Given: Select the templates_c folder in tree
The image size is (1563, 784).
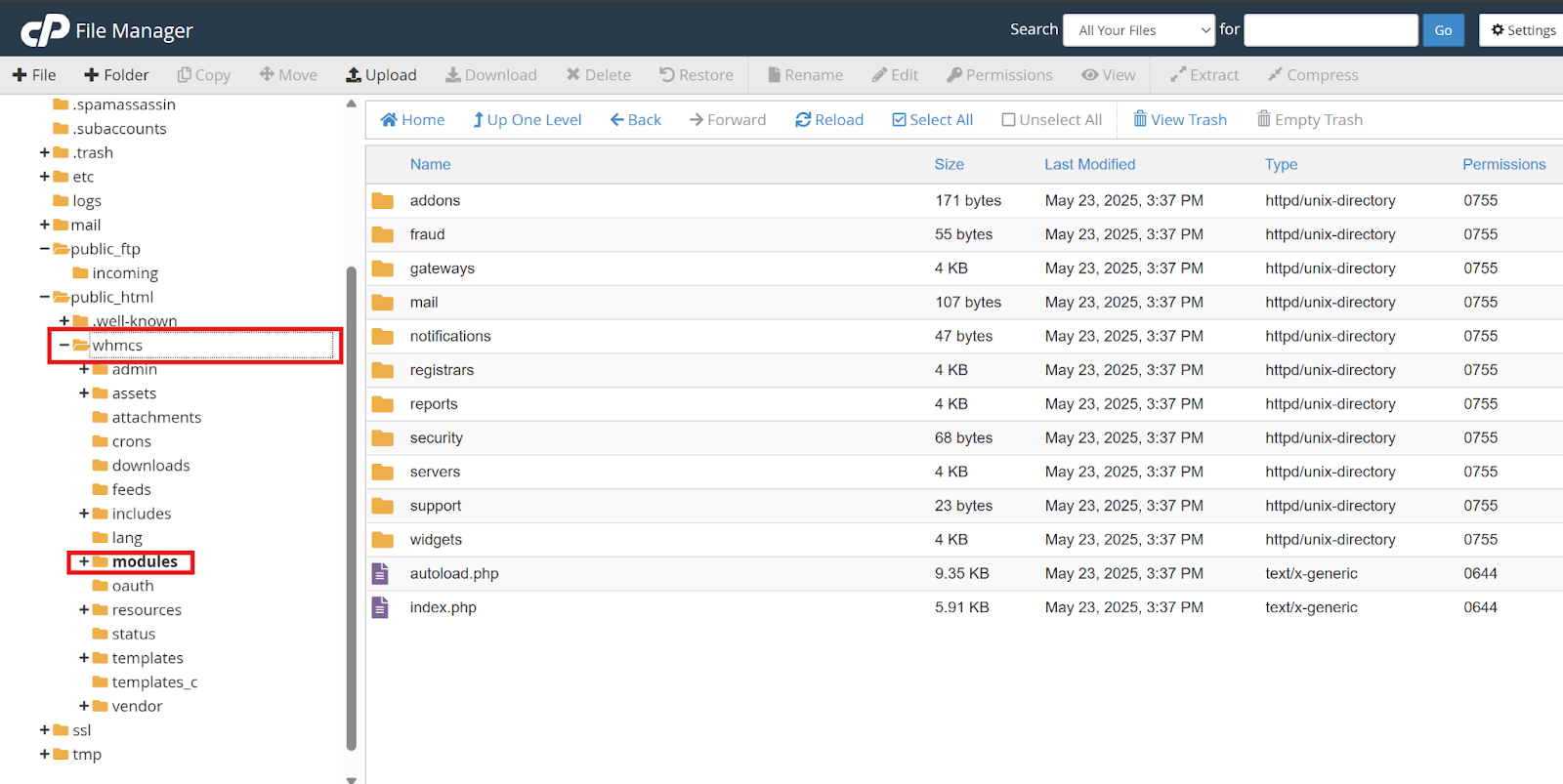Looking at the screenshot, I should tap(154, 681).
